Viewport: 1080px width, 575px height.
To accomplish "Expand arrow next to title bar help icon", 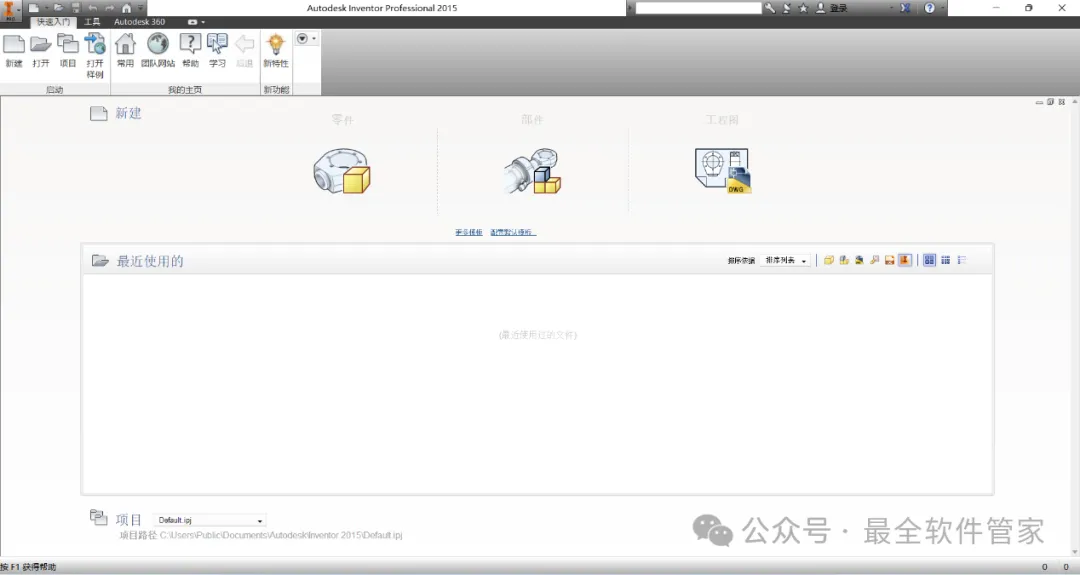I will tap(943, 8).
